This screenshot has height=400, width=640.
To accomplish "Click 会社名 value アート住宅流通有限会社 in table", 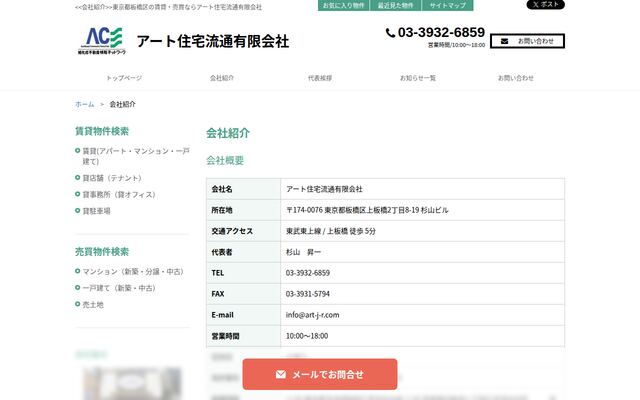I will [324, 189].
